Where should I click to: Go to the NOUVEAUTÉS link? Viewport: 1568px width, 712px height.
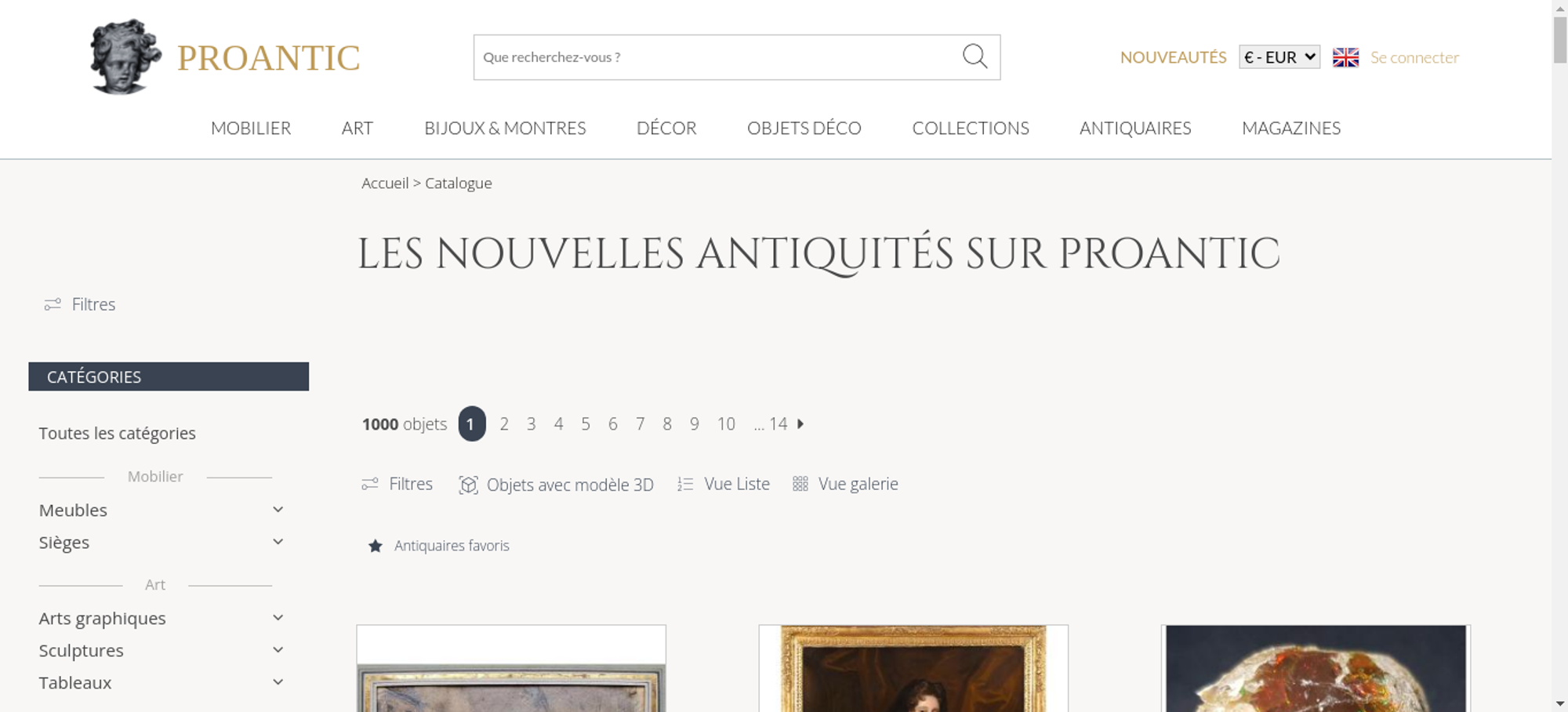tap(1173, 57)
